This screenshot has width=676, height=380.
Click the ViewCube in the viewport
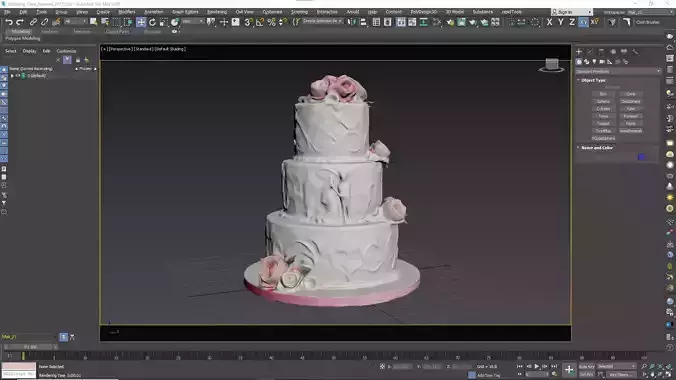(551, 65)
